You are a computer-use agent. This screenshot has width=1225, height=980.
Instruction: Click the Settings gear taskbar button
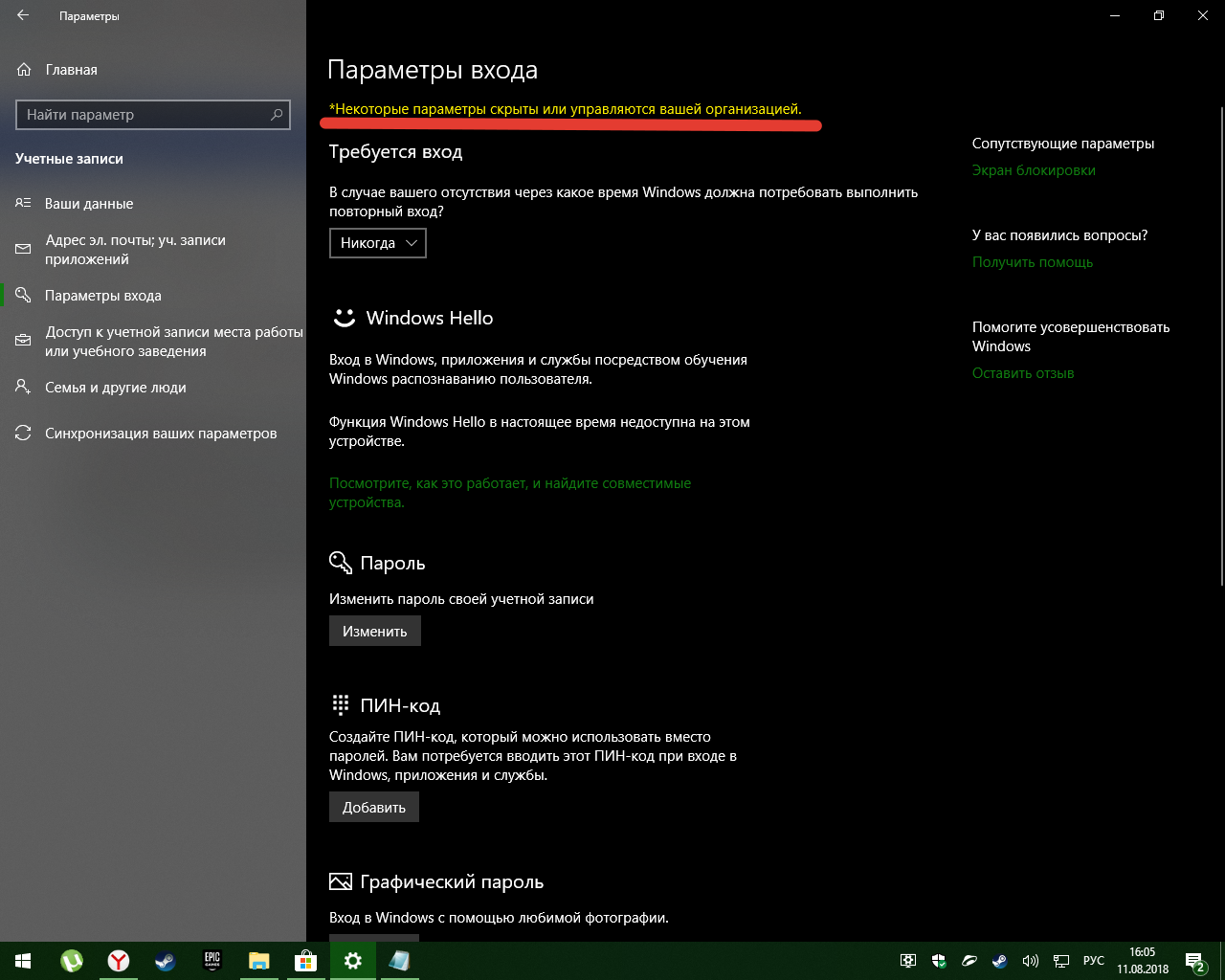[353, 961]
